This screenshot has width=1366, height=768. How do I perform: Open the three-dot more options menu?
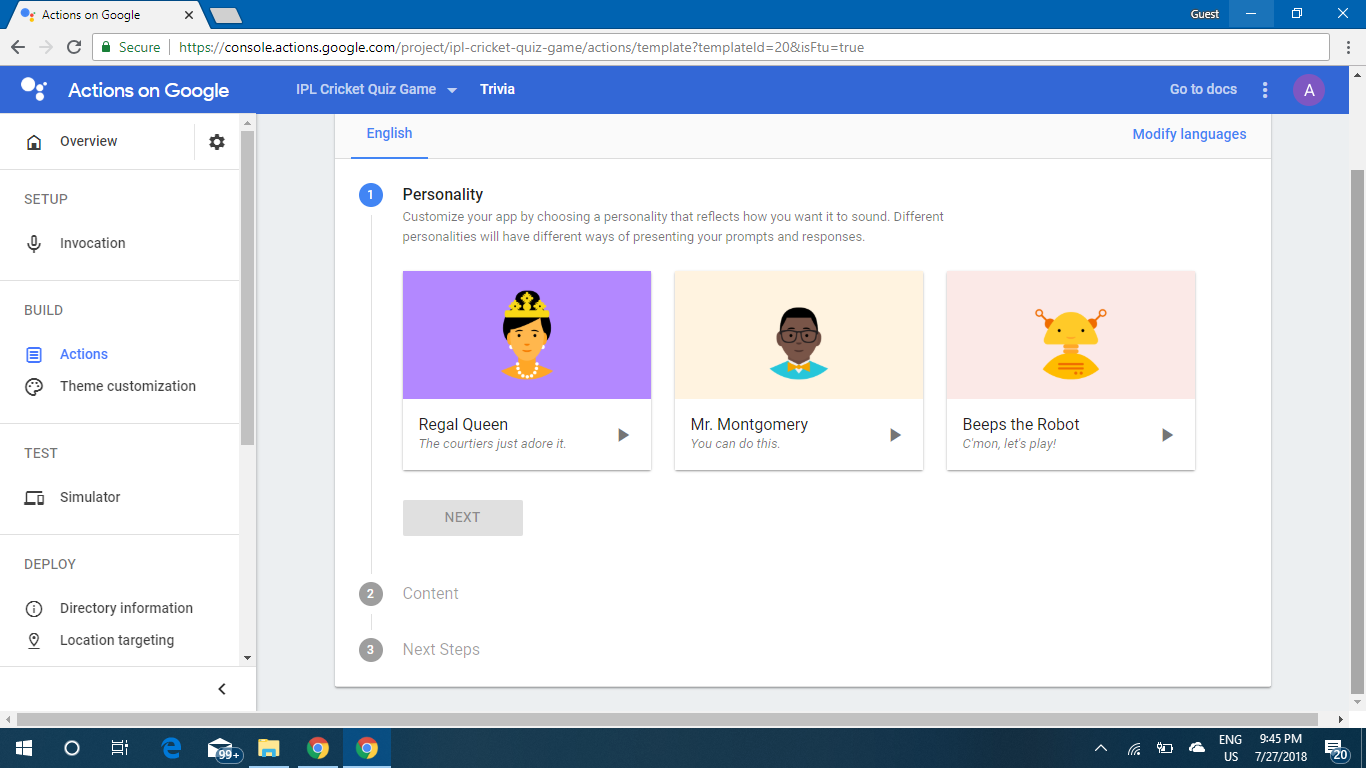[x=1265, y=90]
